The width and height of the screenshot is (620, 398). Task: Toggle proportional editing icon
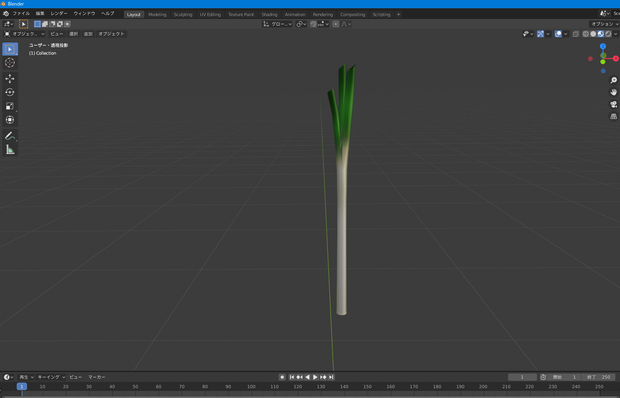[x=336, y=24]
